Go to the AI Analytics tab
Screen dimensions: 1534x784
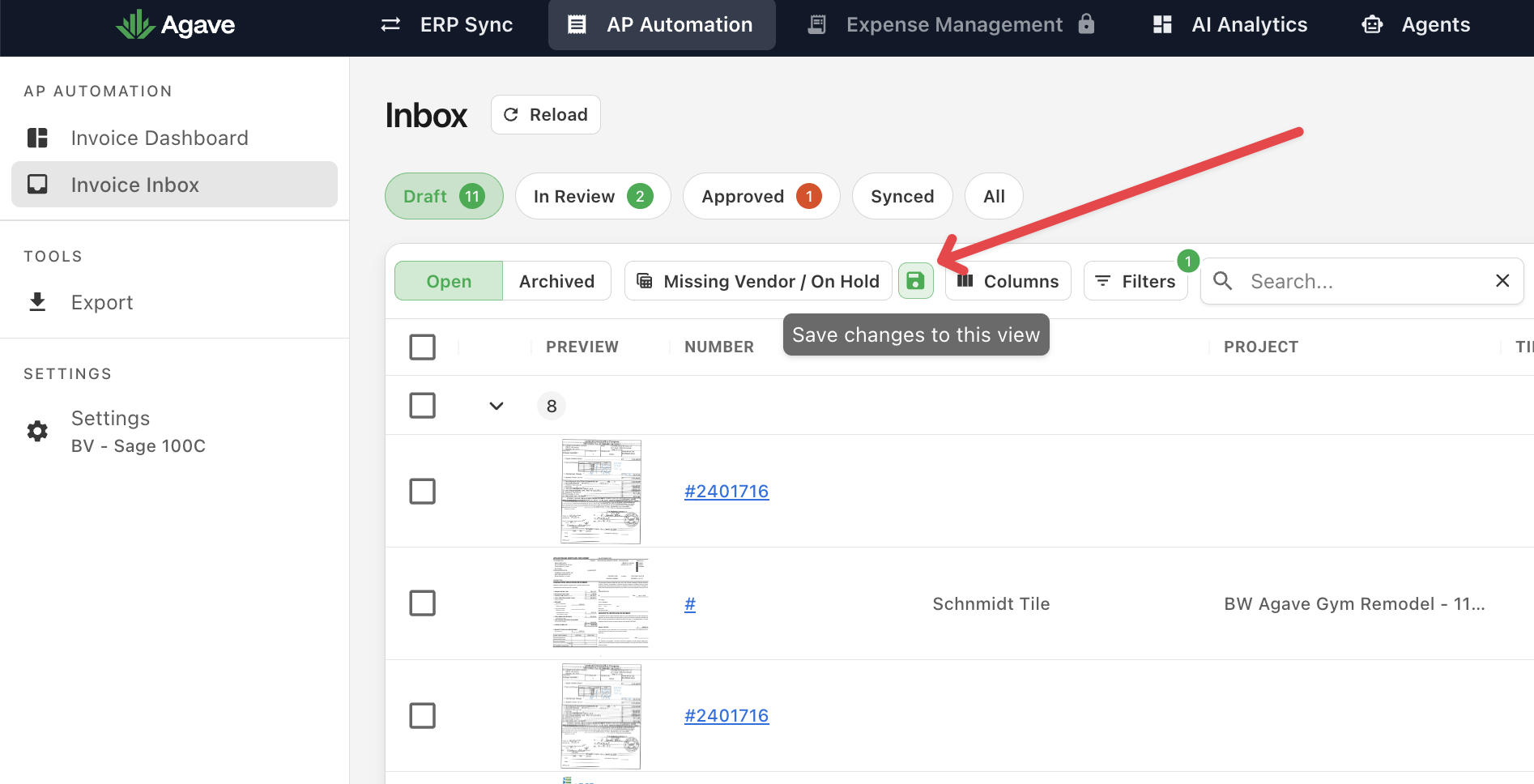coord(1230,25)
